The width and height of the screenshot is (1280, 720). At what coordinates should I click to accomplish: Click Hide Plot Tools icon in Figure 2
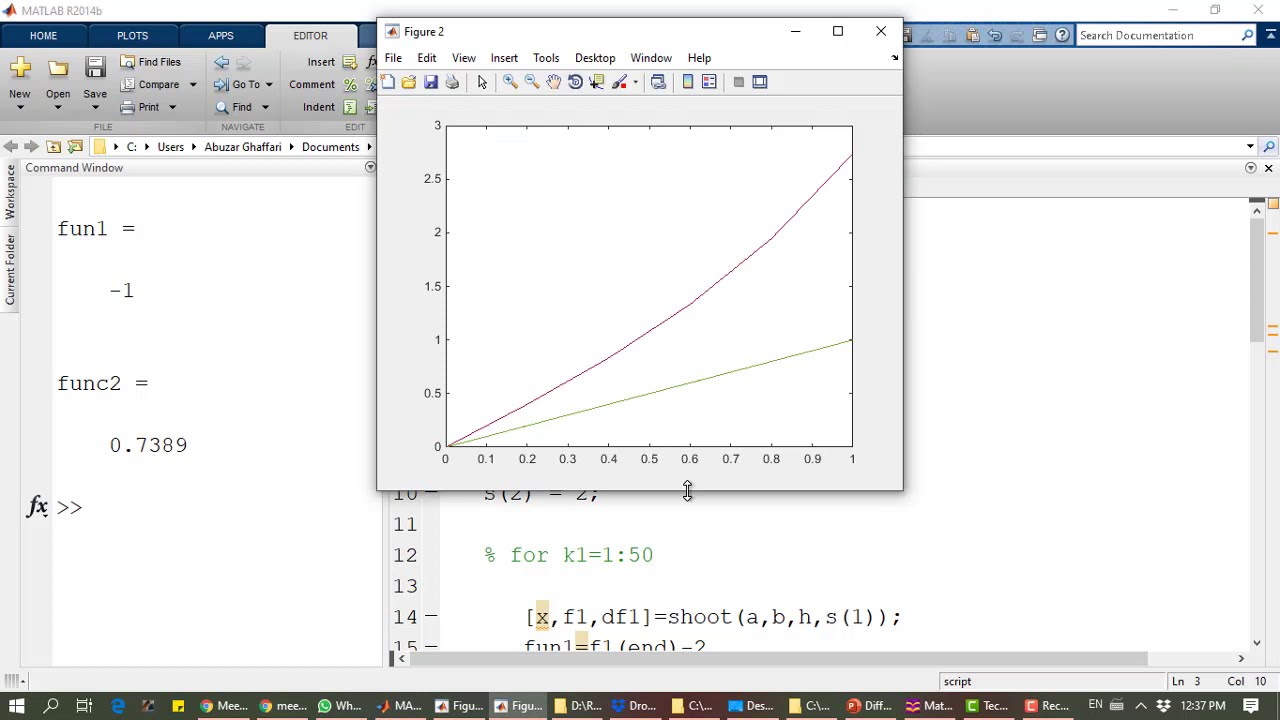click(738, 82)
